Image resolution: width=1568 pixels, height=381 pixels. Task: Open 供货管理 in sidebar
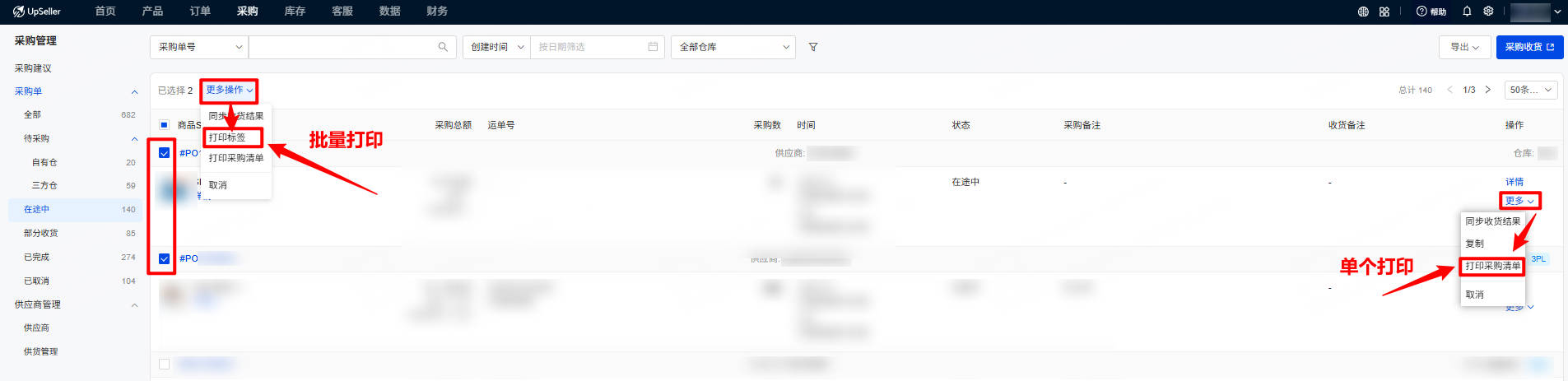coord(41,351)
